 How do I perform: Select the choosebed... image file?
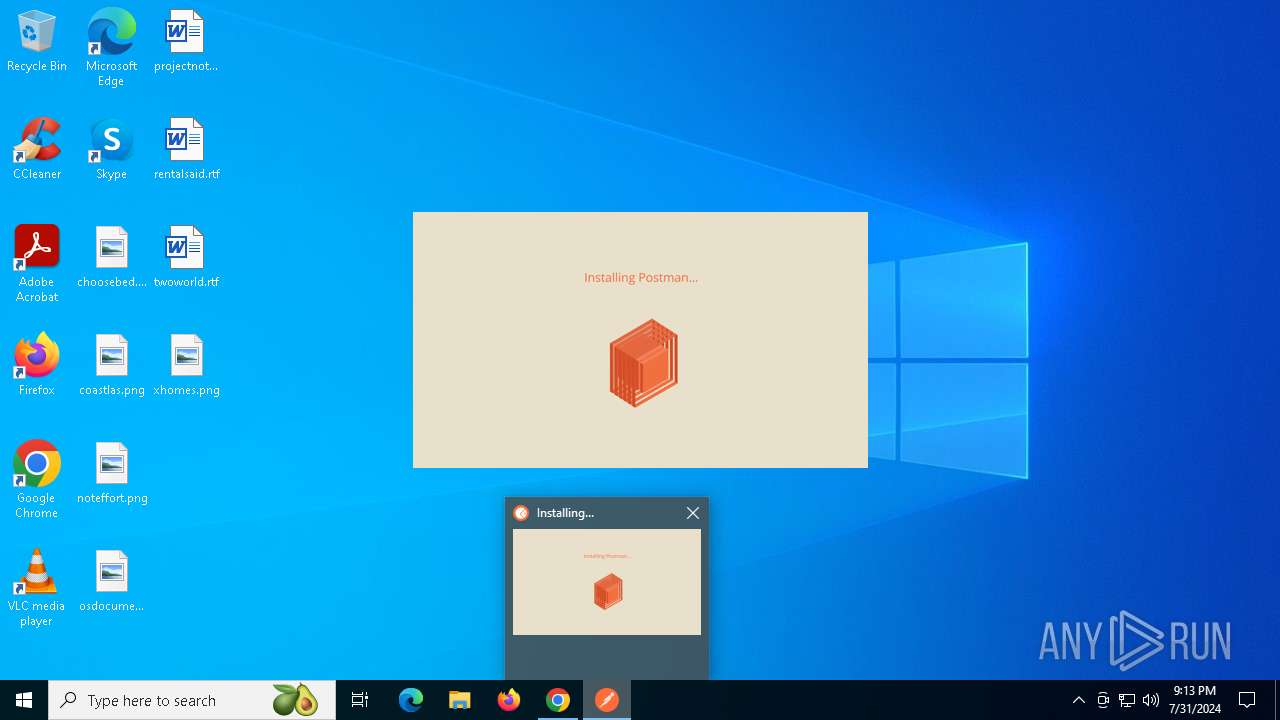pyautogui.click(x=111, y=258)
